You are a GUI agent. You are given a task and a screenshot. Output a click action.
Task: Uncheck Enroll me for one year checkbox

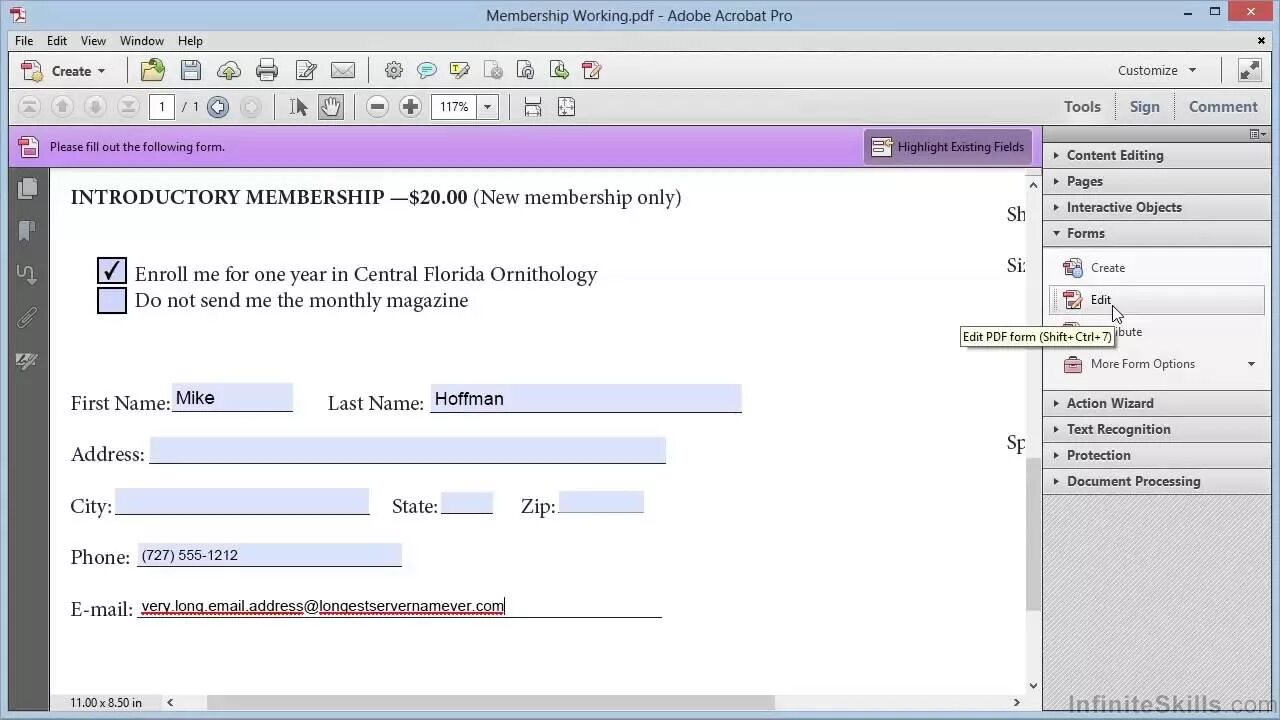click(112, 271)
